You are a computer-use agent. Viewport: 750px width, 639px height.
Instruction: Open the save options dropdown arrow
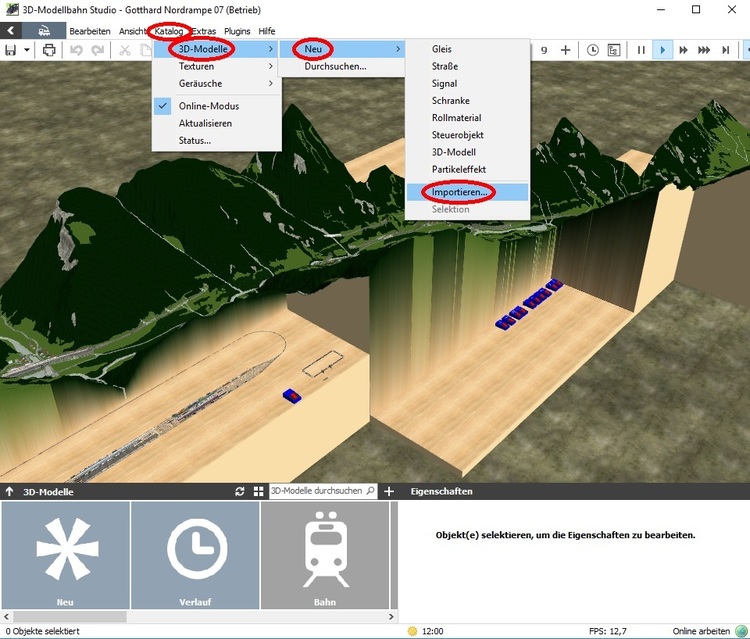(x=27, y=50)
